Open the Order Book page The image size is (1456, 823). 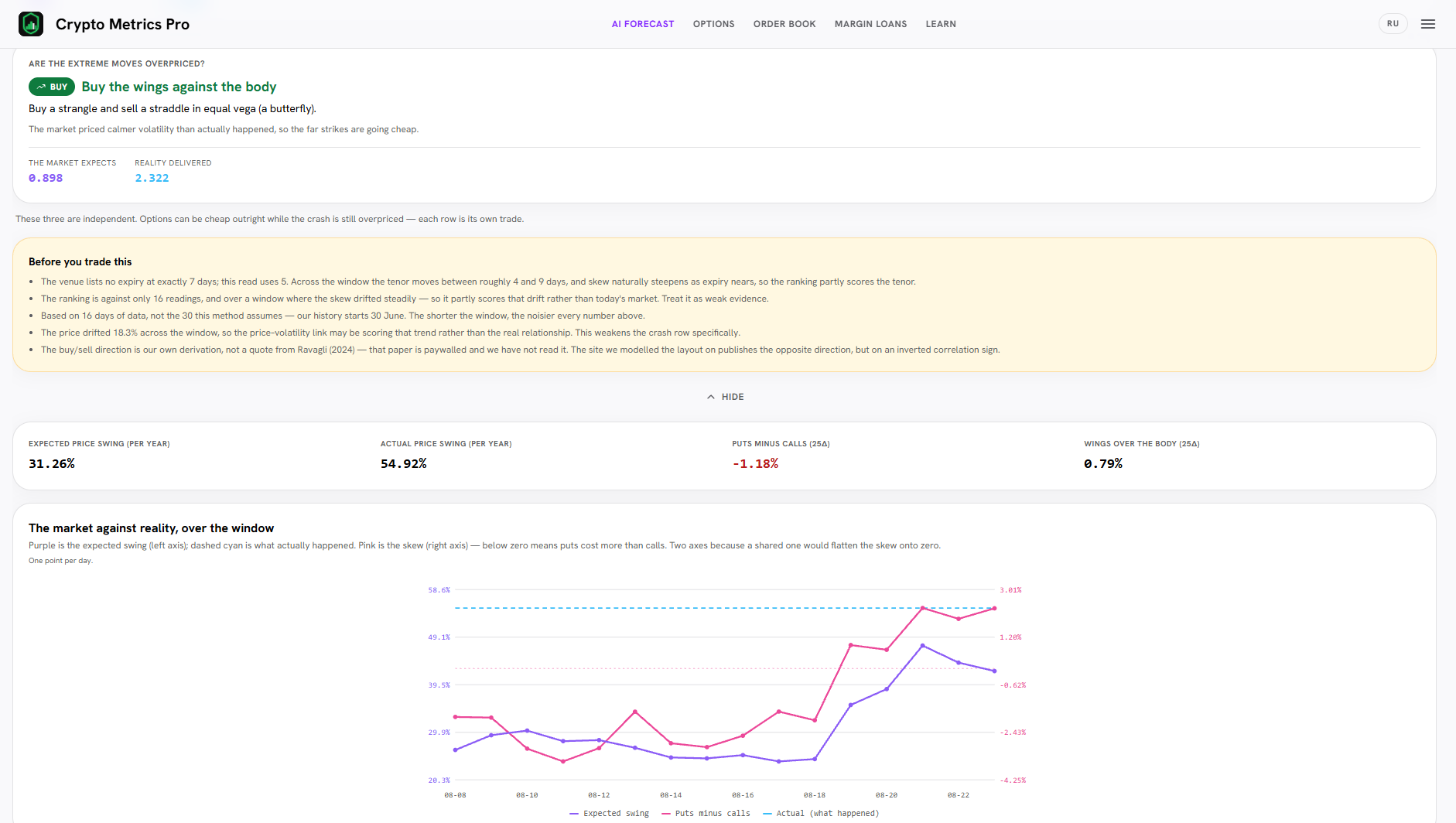click(784, 24)
